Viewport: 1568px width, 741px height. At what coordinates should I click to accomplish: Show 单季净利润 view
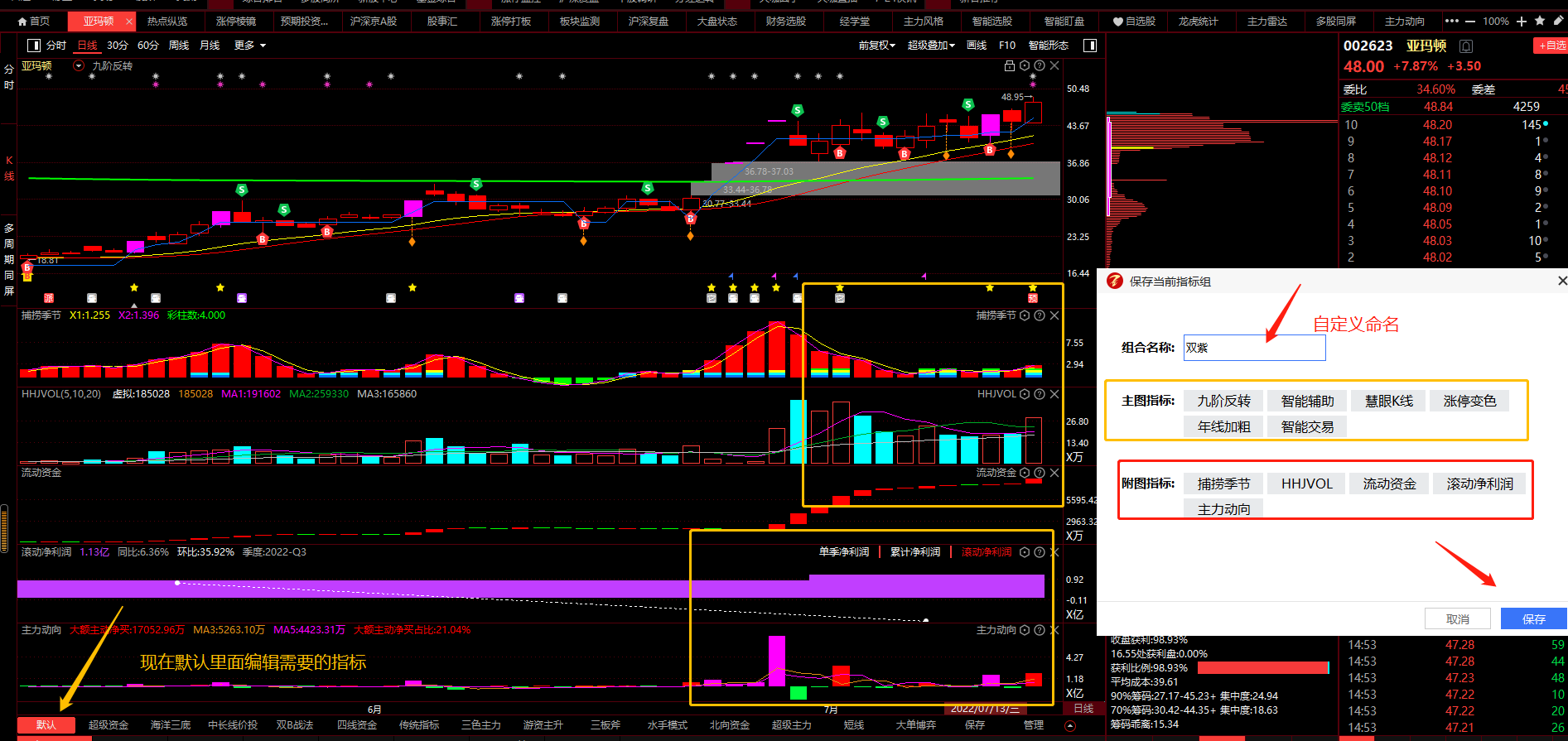(x=844, y=552)
